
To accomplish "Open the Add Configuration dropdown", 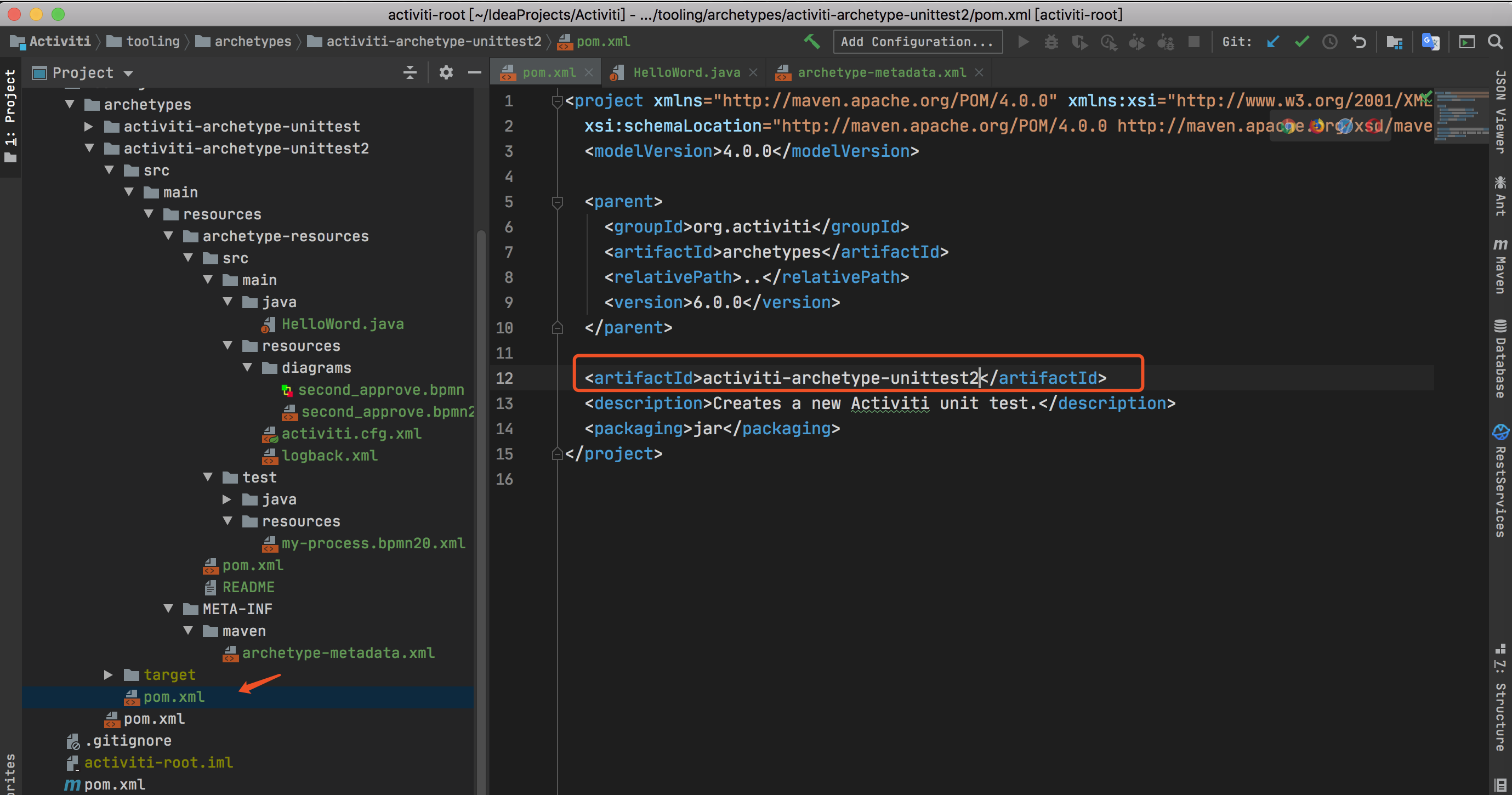I will coord(917,42).
